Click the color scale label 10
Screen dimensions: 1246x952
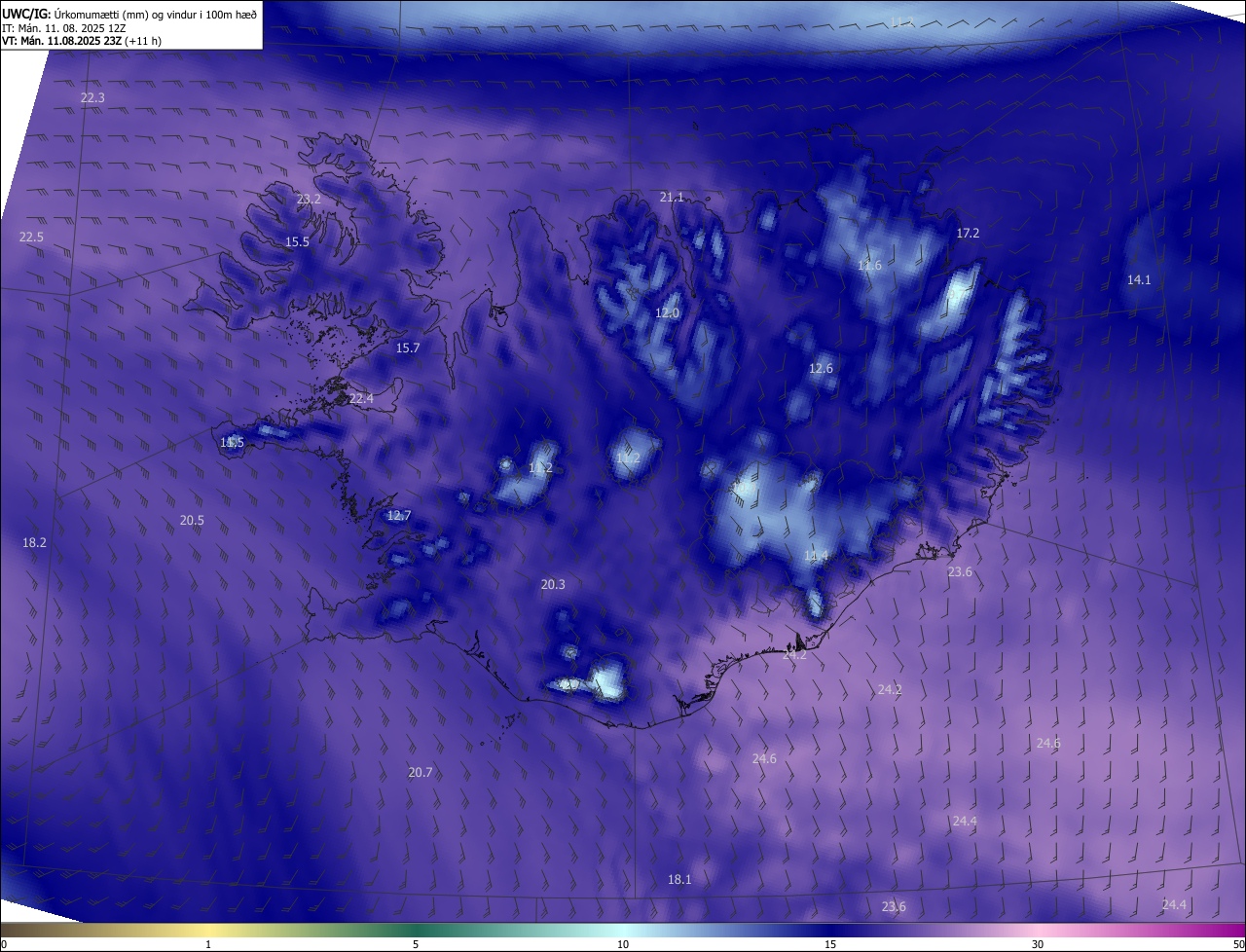coord(623,944)
